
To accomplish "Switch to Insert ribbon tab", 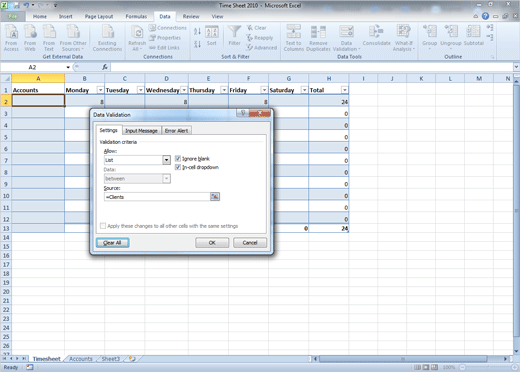I will (66, 16).
